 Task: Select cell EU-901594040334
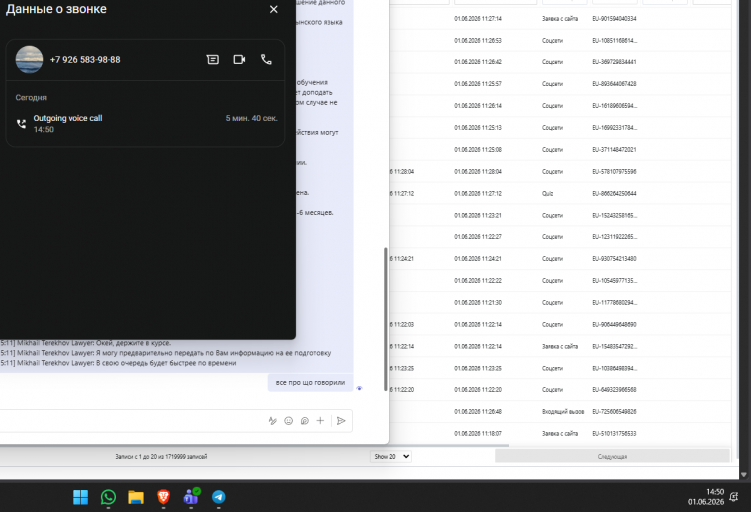coord(614,19)
